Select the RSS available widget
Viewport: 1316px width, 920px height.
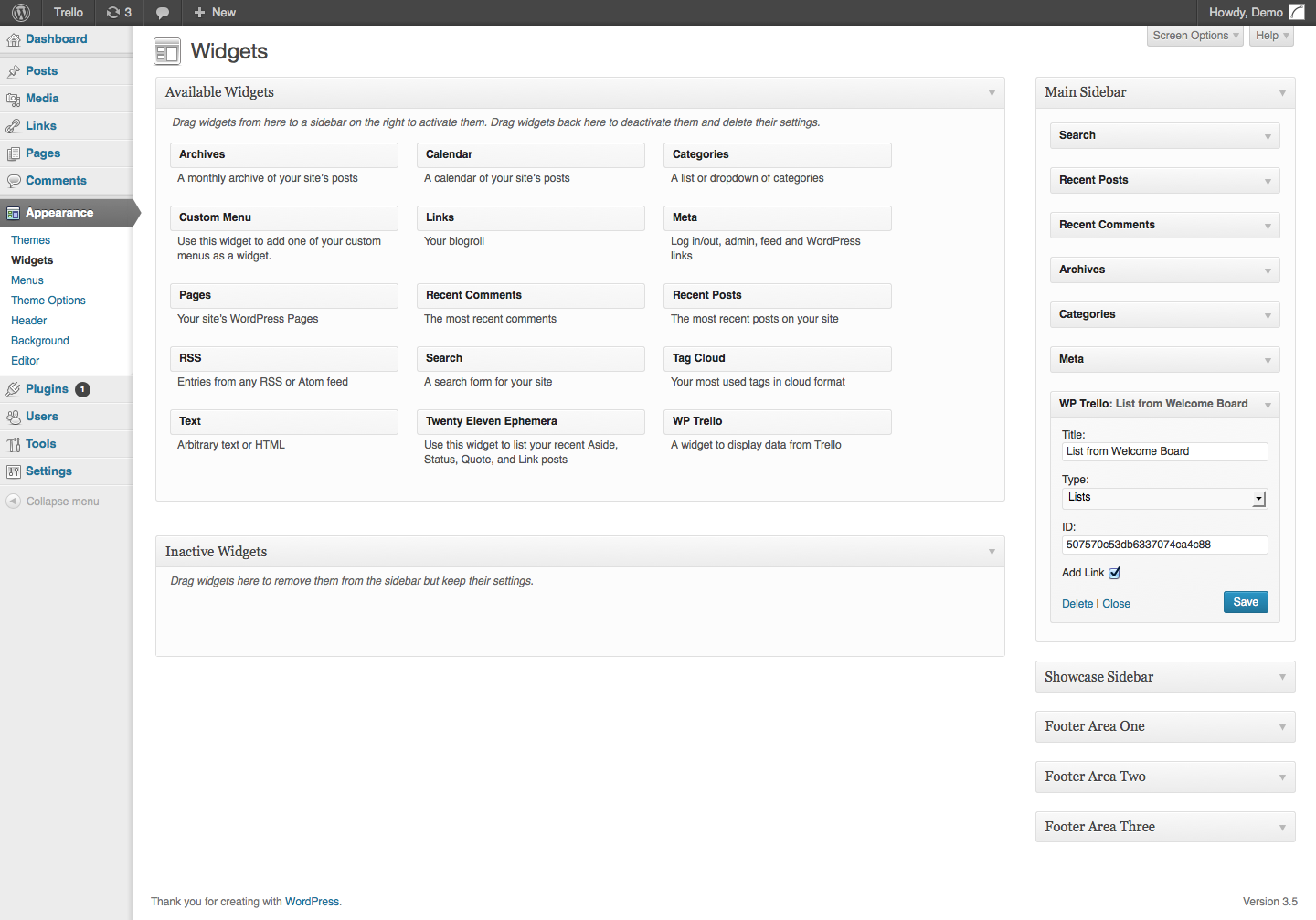[x=283, y=358]
